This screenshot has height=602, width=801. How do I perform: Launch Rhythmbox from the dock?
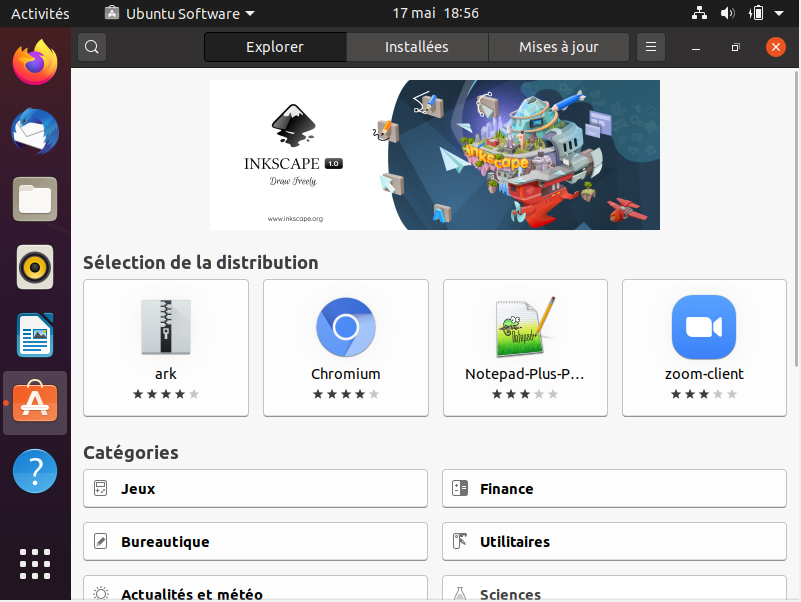pos(35,267)
